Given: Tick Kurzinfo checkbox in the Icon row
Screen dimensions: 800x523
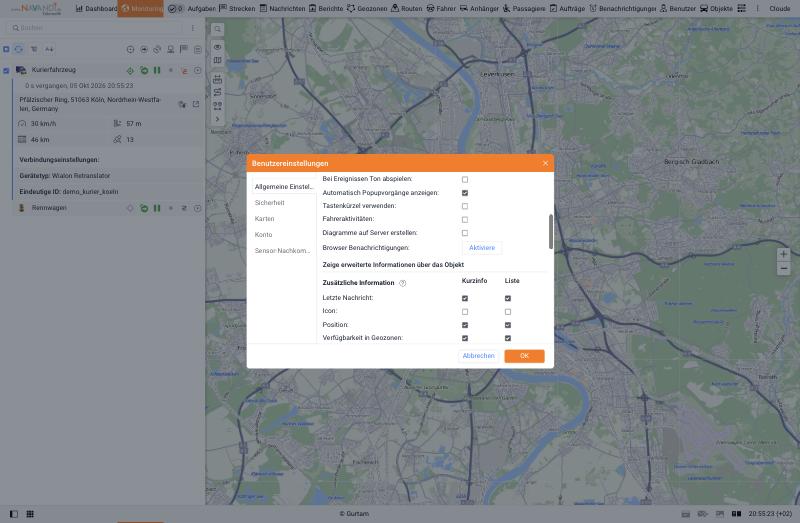Looking at the screenshot, I should (x=465, y=311).
